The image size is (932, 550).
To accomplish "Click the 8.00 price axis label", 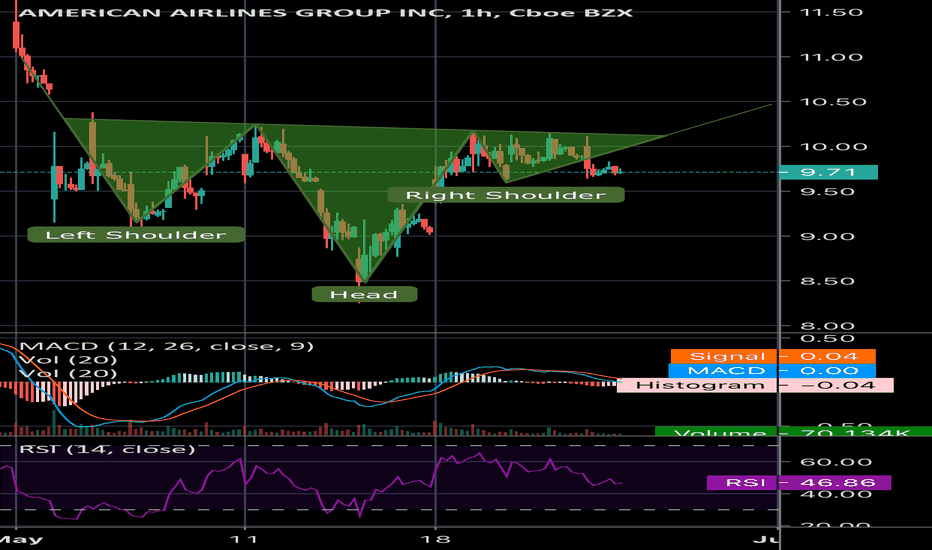I will click(x=827, y=325).
